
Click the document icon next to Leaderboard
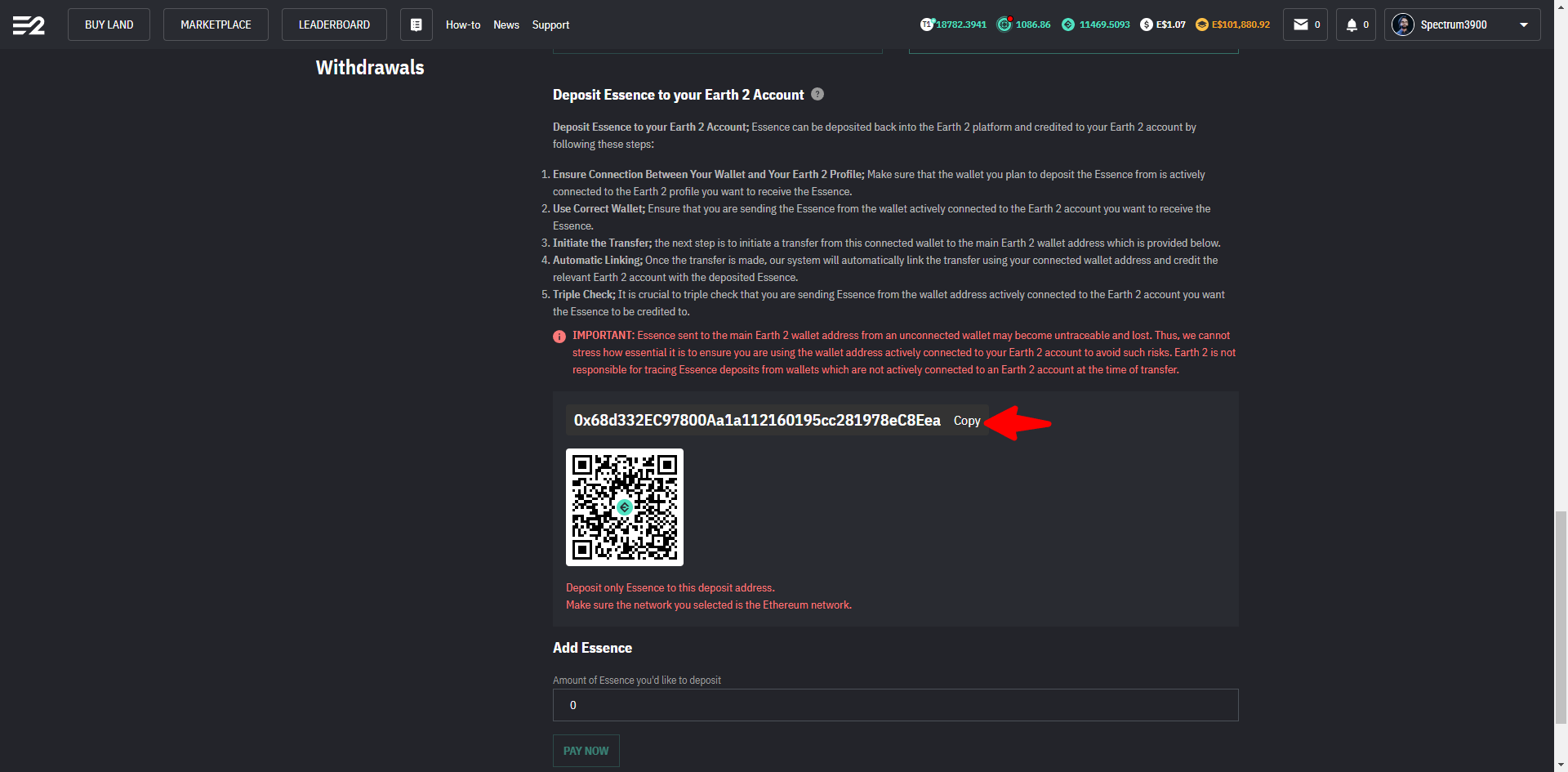(x=416, y=25)
